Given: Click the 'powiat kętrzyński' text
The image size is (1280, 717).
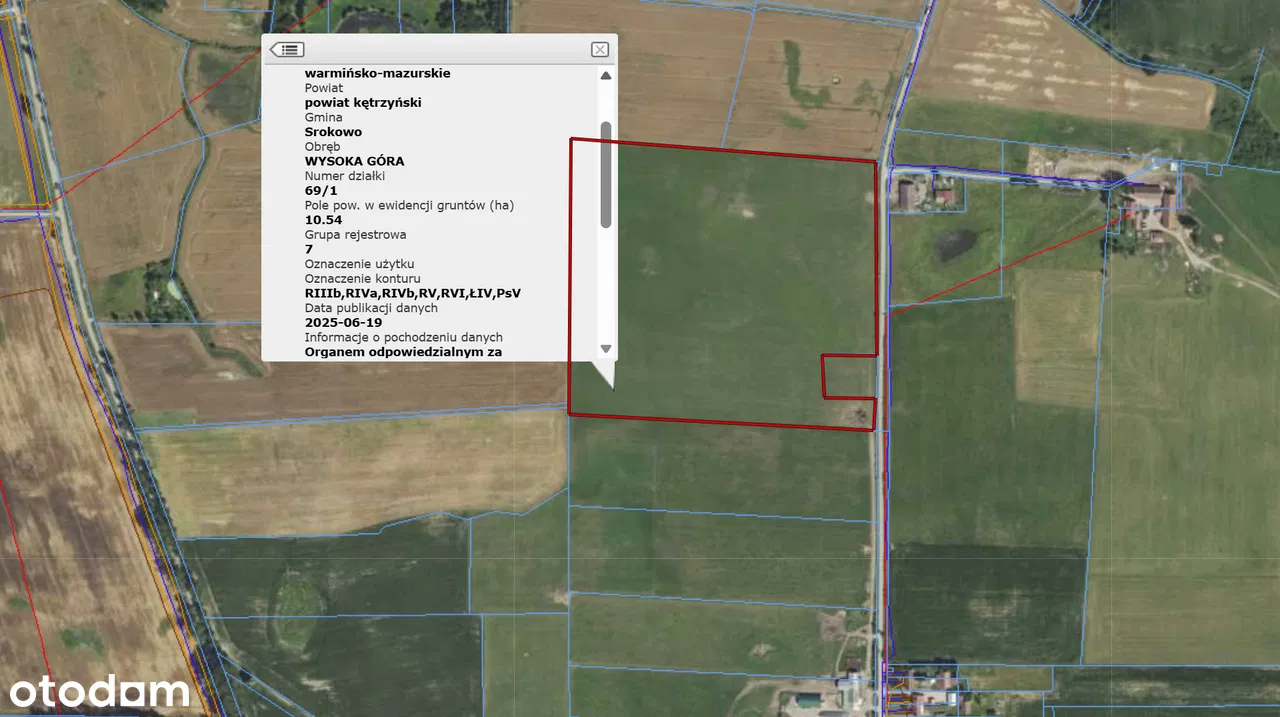Looking at the screenshot, I should [x=363, y=102].
